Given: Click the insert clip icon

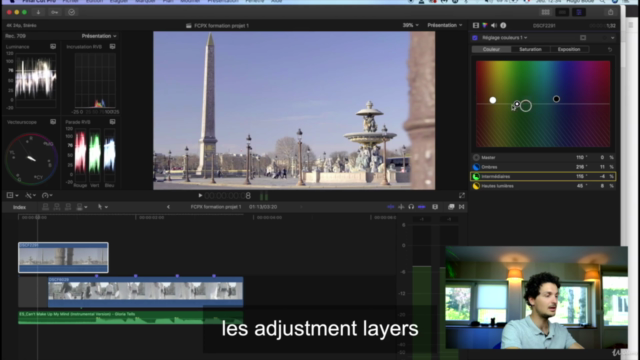Looking at the screenshot, I should click(57, 207).
